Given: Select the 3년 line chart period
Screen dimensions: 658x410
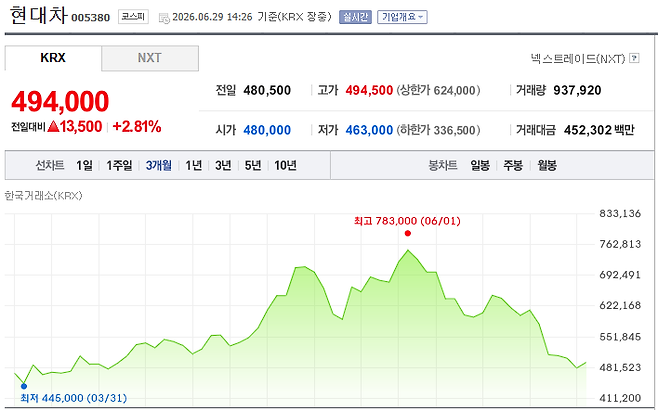Looking at the screenshot, I should click(223, 165).
